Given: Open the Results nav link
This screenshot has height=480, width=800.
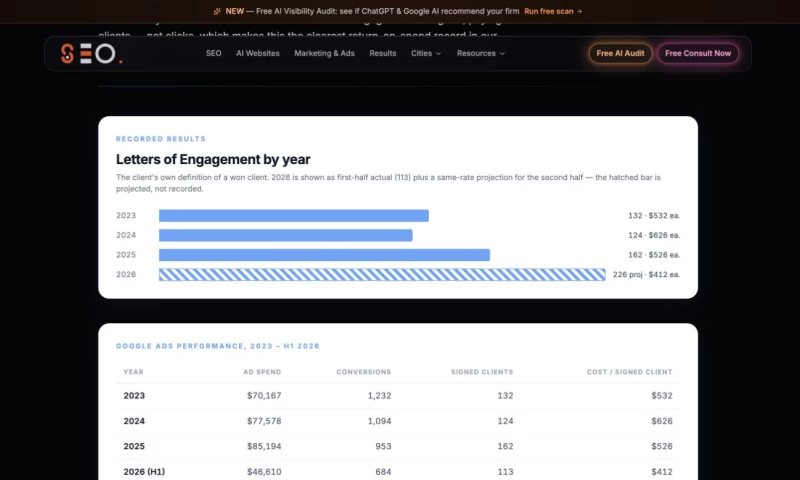Looking at the screenshot, I should 383,53.
